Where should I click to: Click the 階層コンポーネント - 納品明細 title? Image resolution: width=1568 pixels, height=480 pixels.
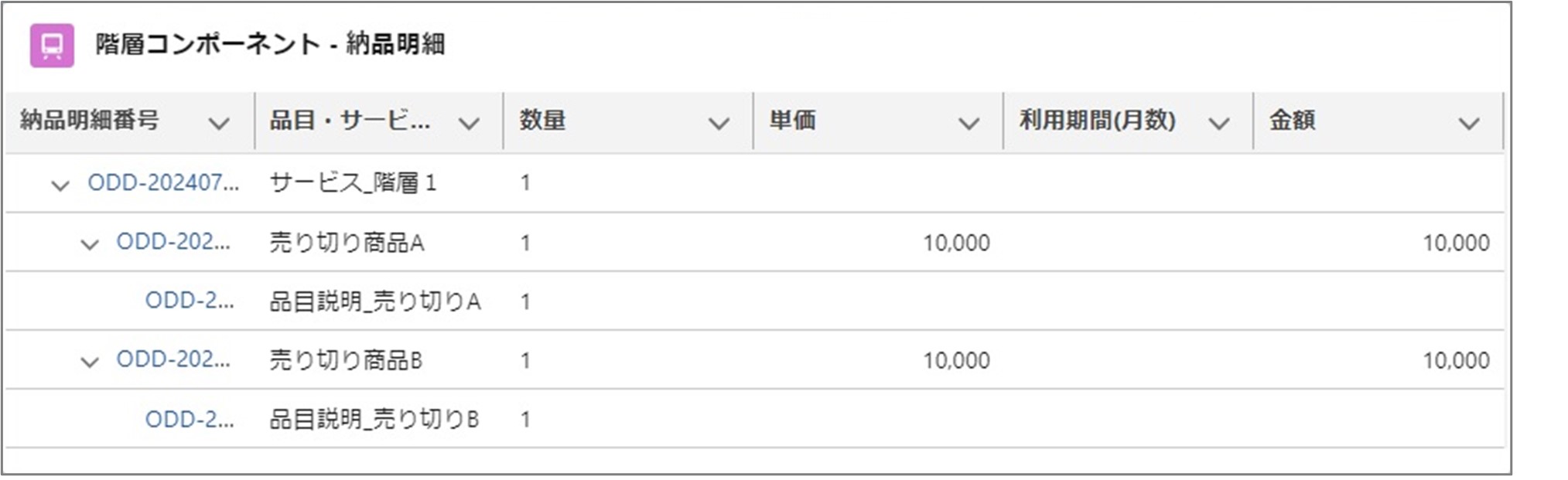pos(270,44)
